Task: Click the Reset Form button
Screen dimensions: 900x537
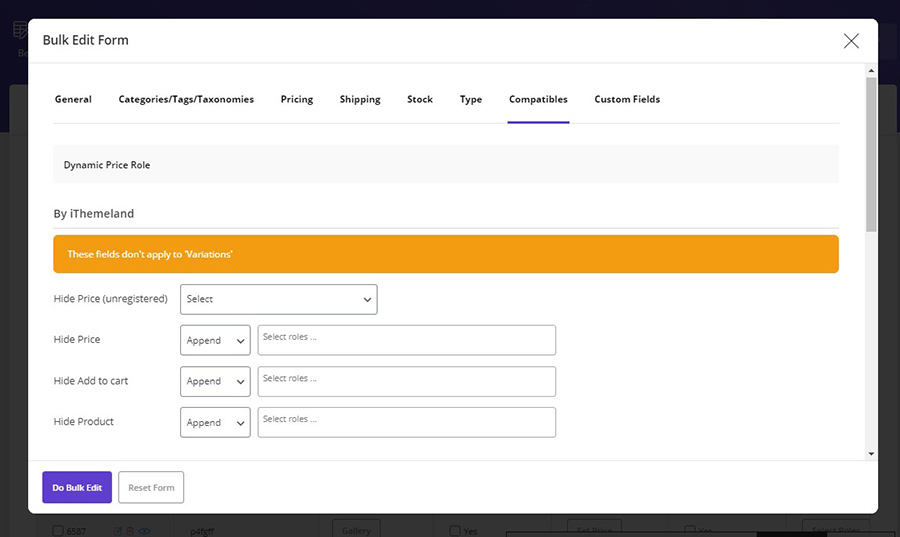Action: 151,487
